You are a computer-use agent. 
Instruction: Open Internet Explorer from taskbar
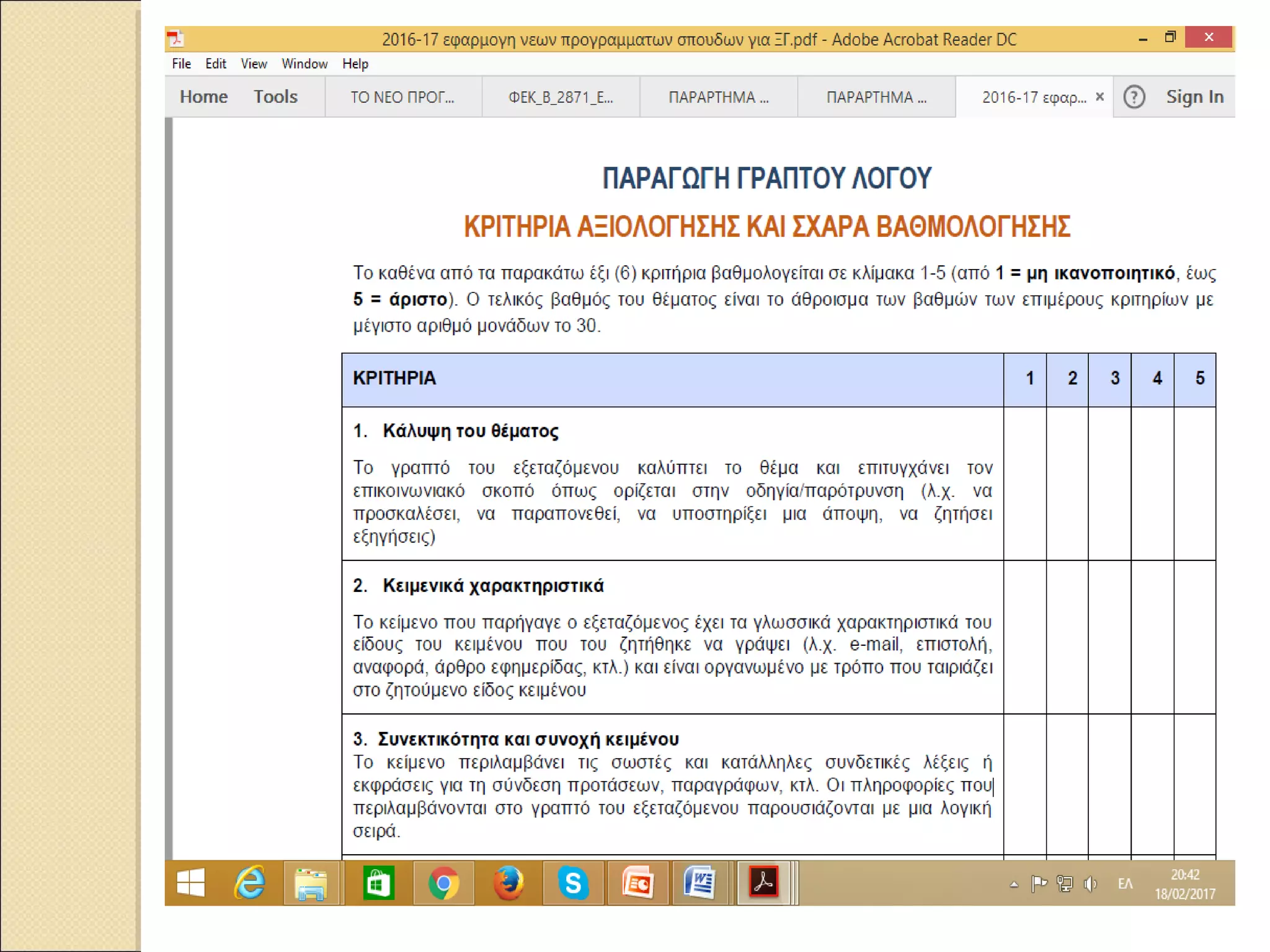pos(250,883)
